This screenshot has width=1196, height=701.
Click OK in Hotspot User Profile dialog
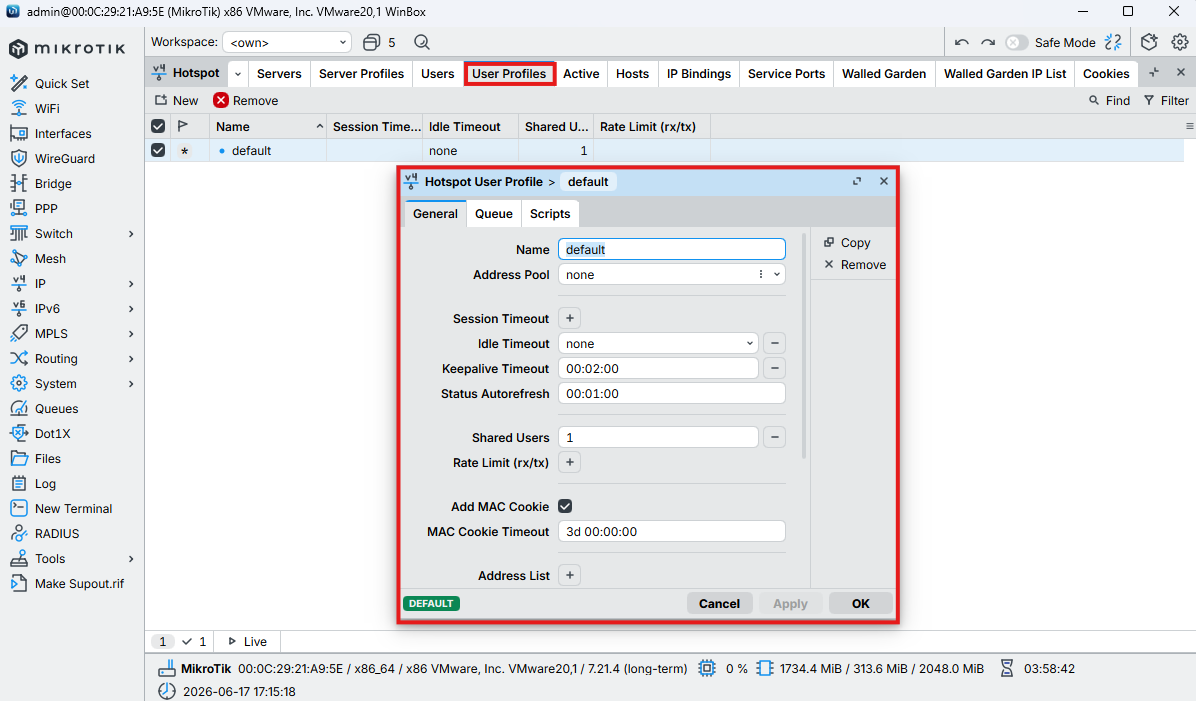tap(860, 603)
